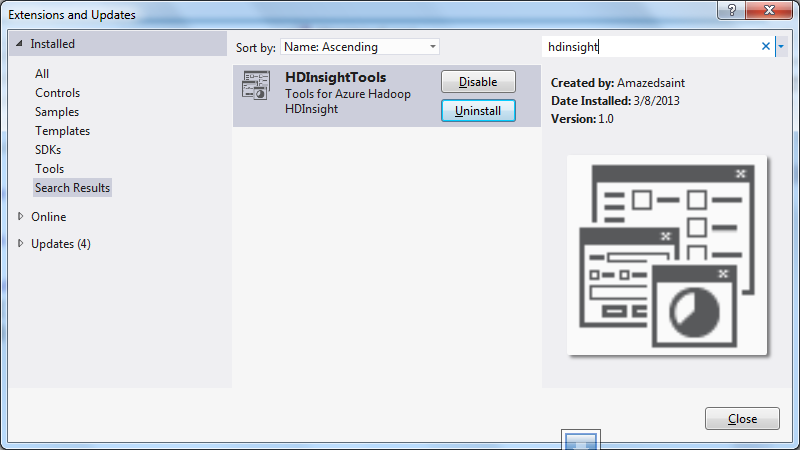Collapse the Installed section
Screen dimensions: 800x450
(19, 44)
